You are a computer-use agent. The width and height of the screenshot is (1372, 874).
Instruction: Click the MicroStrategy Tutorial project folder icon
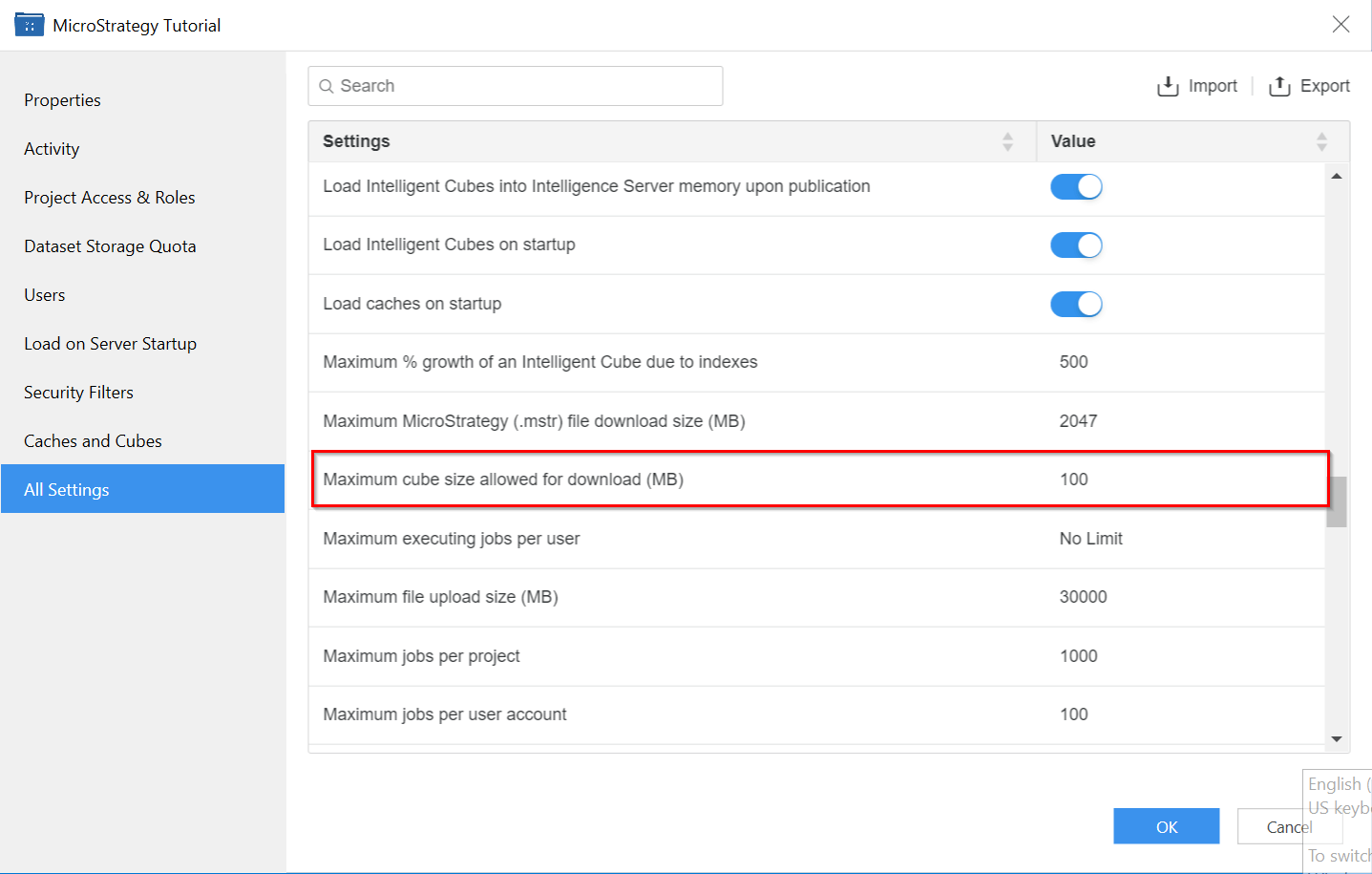pos(29,25)
